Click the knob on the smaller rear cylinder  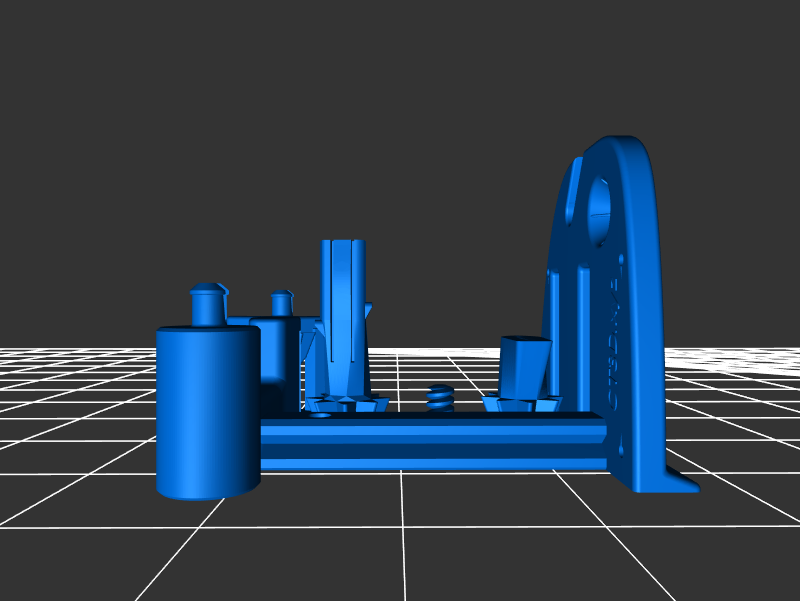tap(281, 302)
